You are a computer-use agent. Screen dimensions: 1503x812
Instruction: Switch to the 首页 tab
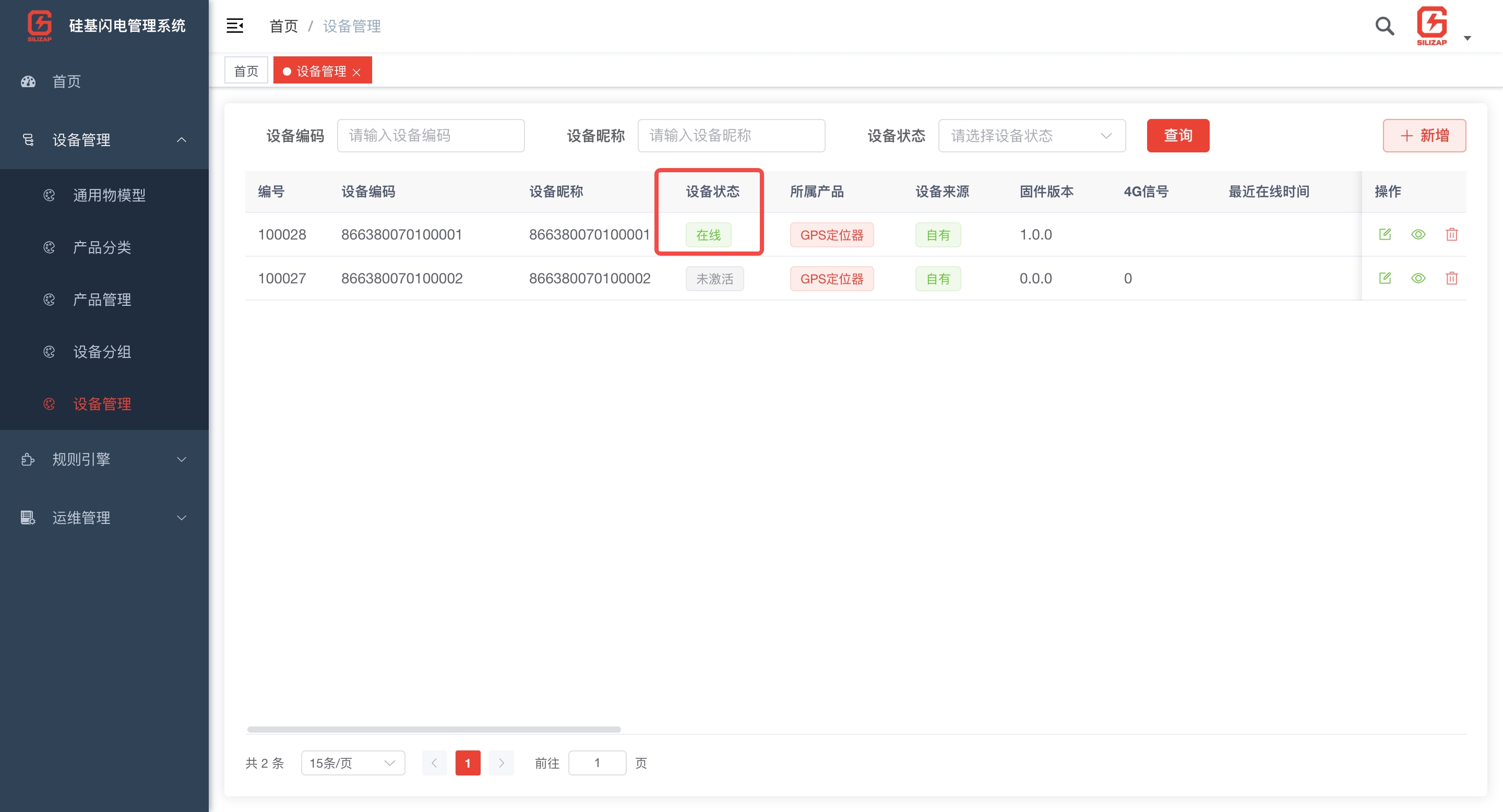tap(246, 71)
